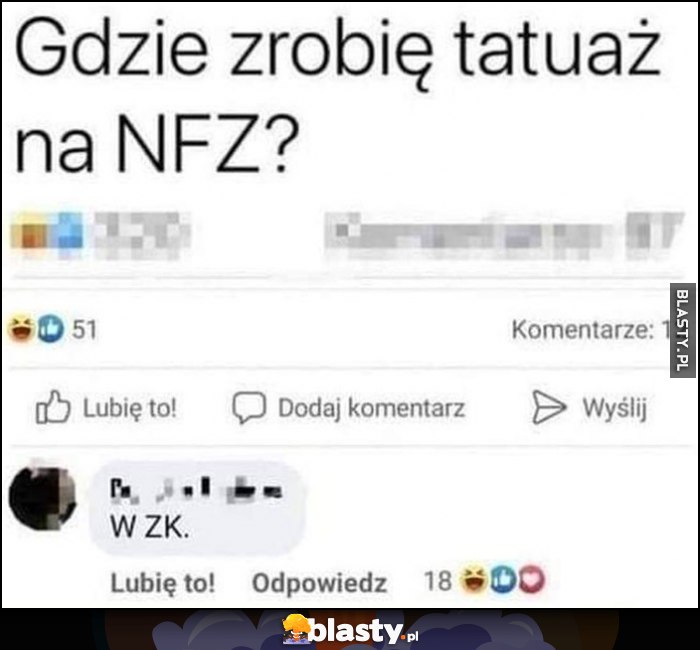Click Lubię to! under the comment
This screenshot has height=650, width=700.
tap(163, 583)
